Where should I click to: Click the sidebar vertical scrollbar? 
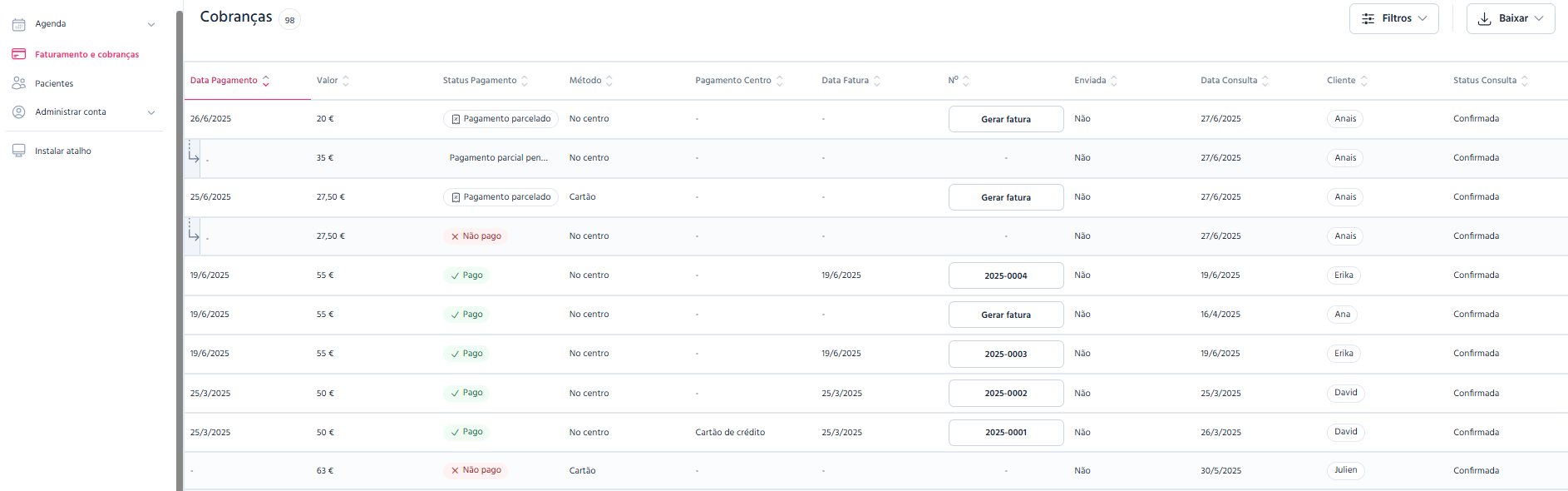click(180, 250)
